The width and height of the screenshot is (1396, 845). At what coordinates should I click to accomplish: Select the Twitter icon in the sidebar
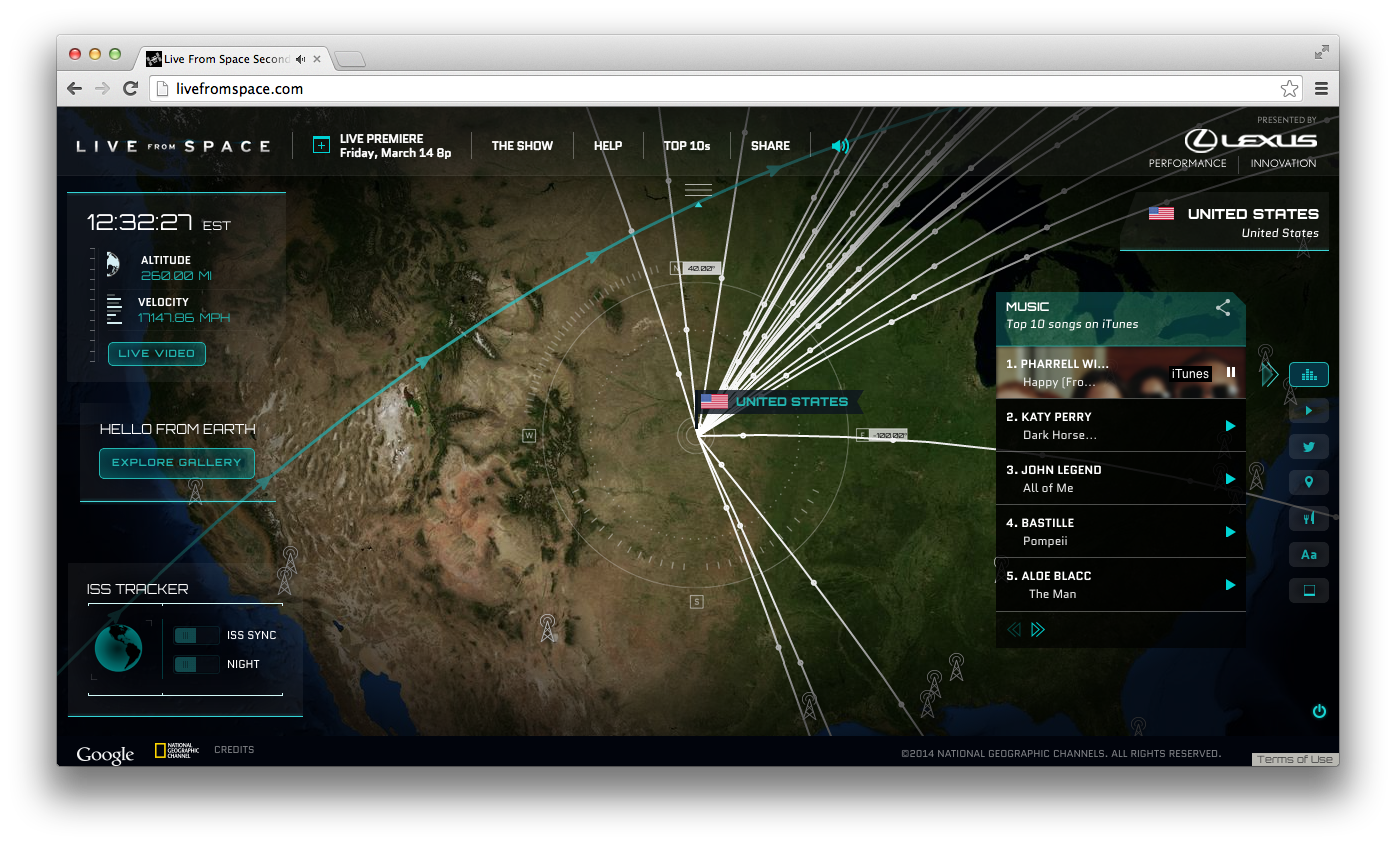[x=1308, y=446]
